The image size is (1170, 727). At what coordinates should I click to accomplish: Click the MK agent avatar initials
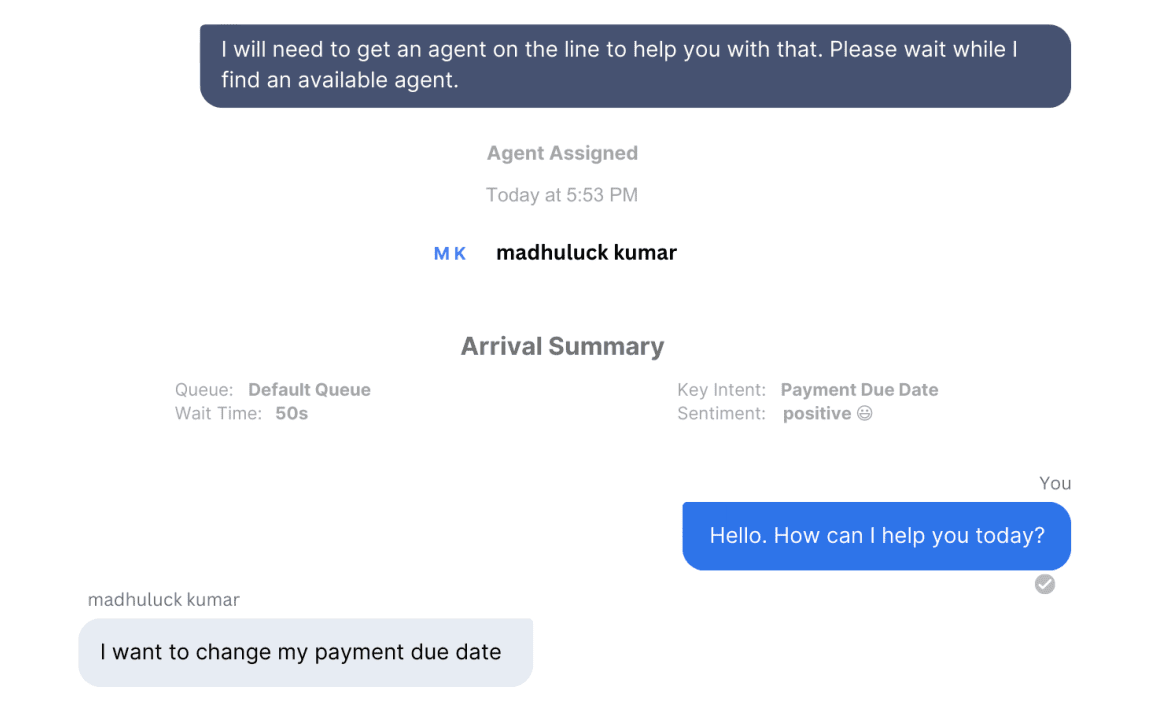tap(450, 254)
